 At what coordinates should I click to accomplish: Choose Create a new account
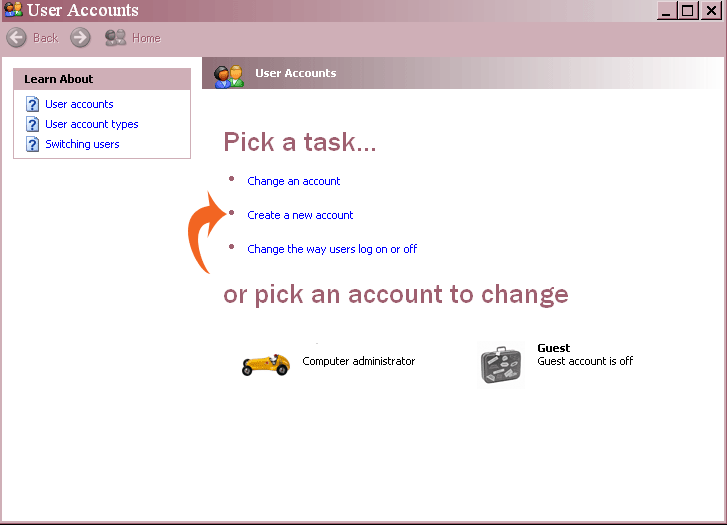300,215
